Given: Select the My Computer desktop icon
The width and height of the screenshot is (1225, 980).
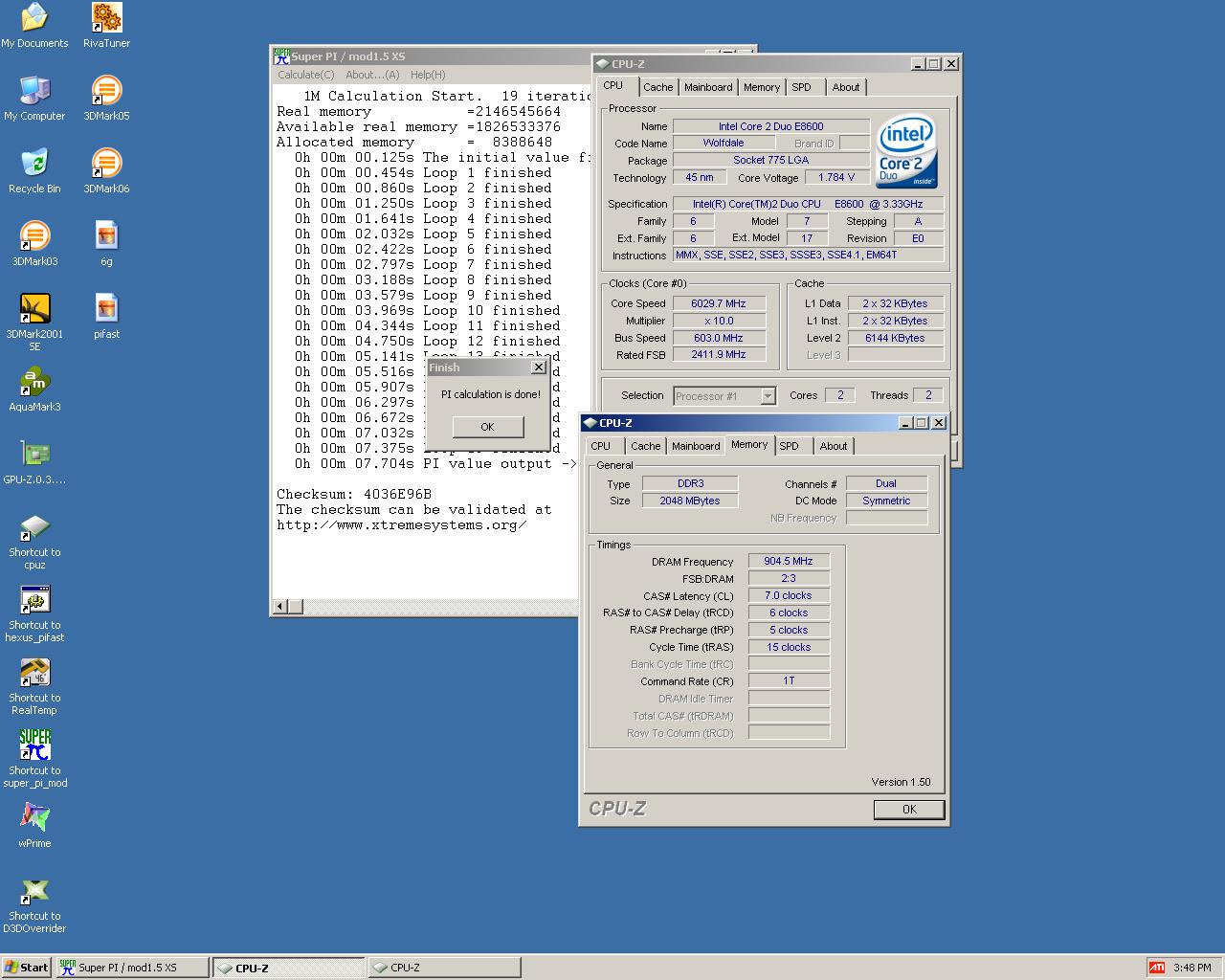Looking at the screenshot, I should tap(34, 99).
